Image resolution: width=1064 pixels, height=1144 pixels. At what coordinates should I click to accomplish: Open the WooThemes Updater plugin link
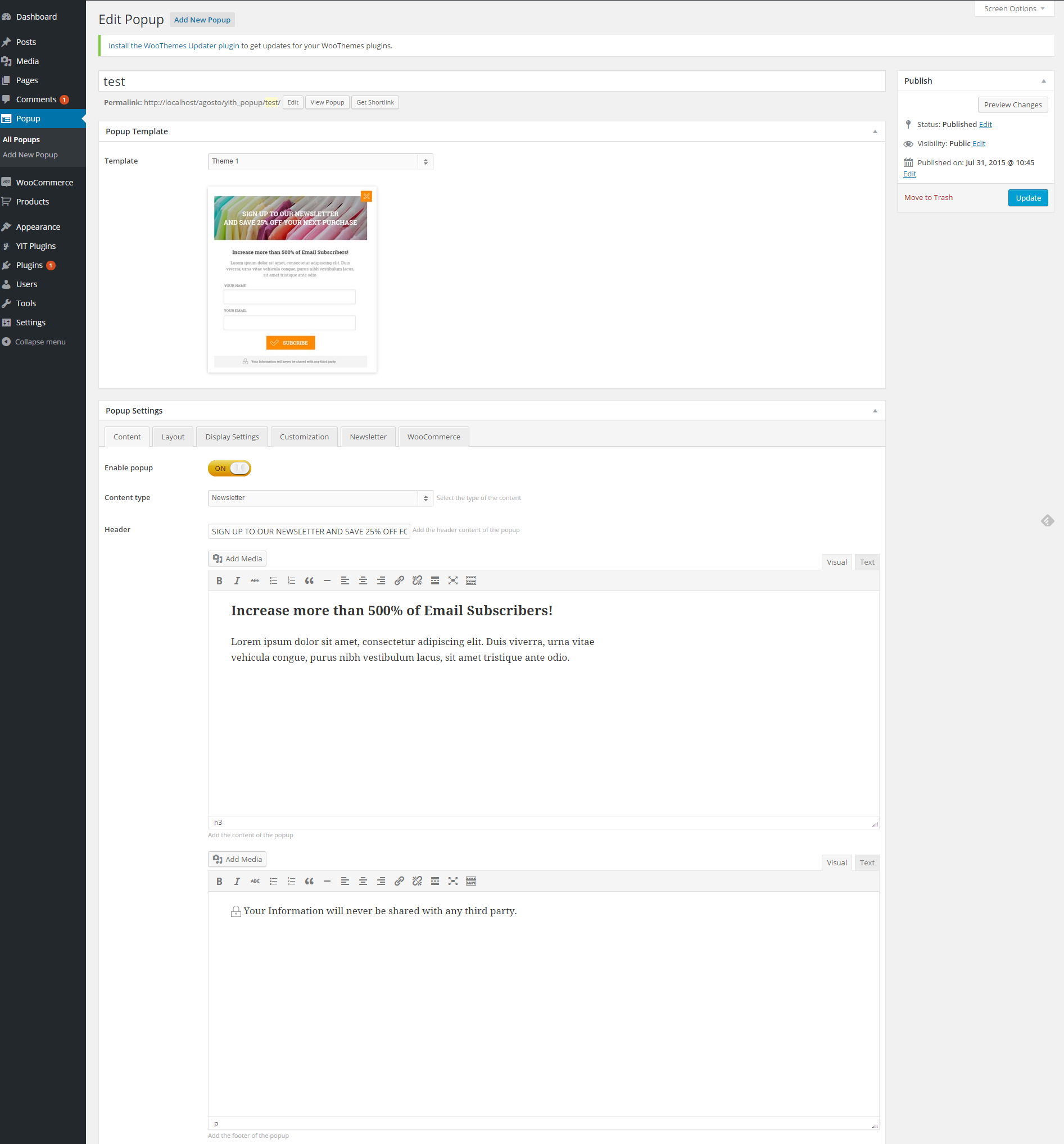coord(174,46)
